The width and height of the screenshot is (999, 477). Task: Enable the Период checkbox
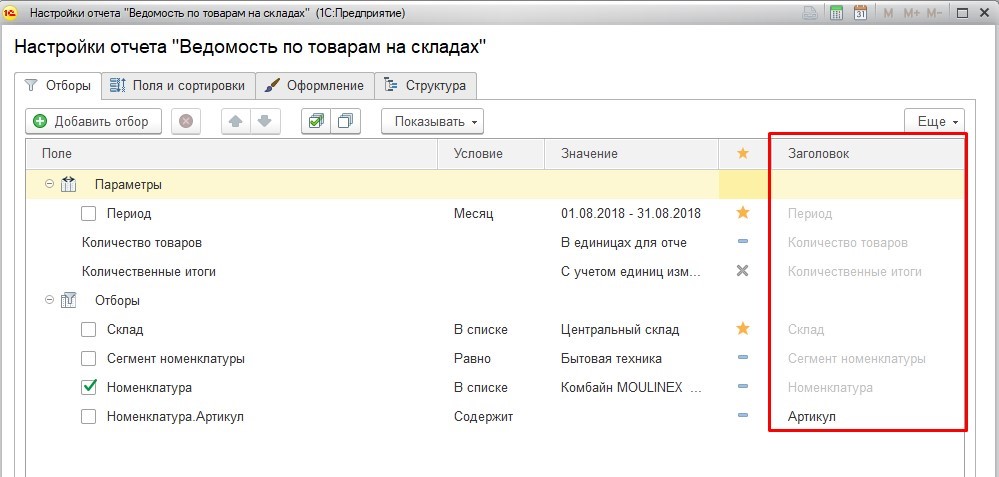89,213
